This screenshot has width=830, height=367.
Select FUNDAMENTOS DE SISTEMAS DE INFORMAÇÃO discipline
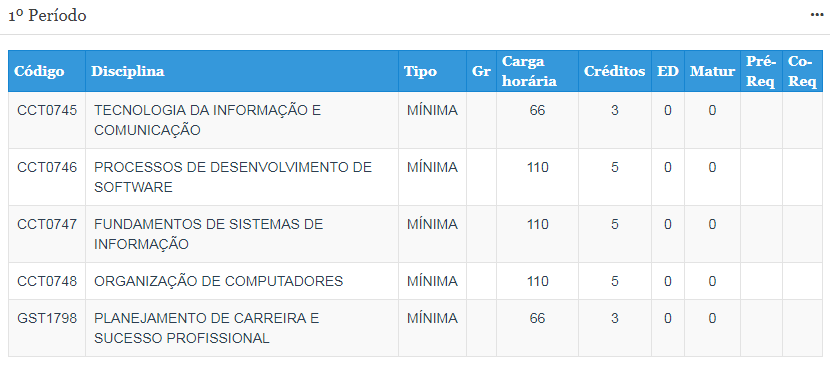click(x=209, y=234)
